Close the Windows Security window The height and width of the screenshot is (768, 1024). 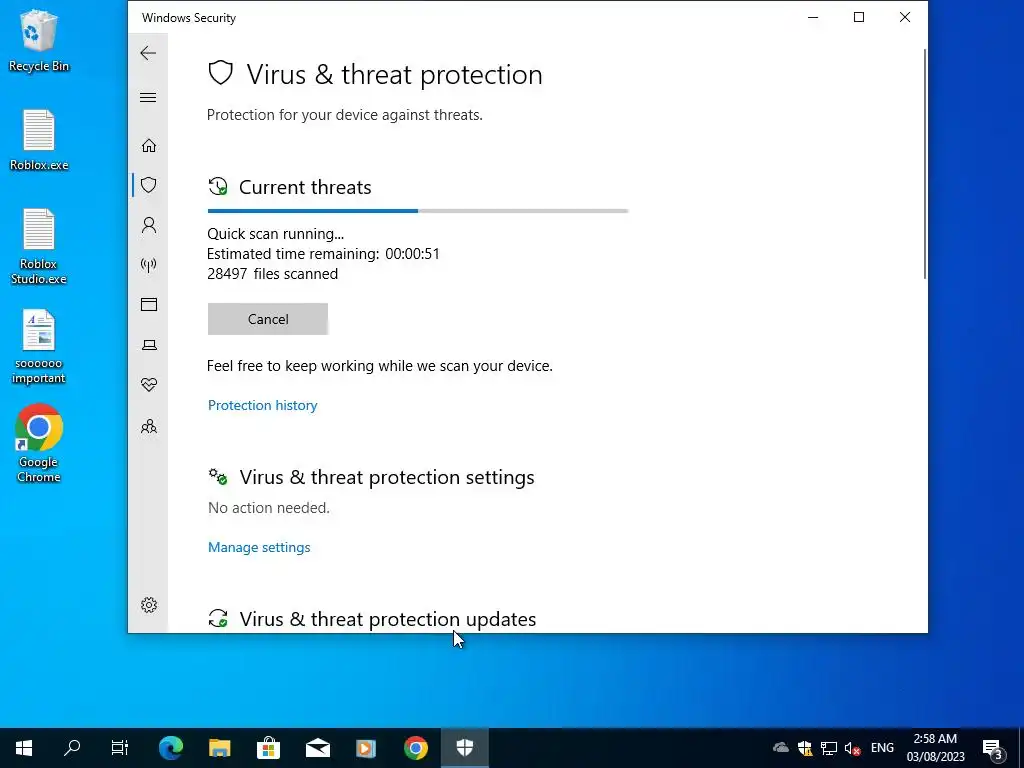point(904,18)
